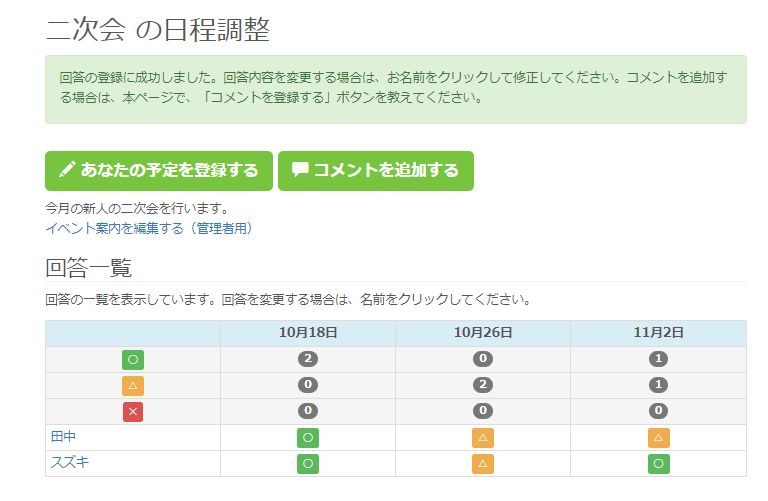This screenshot has height=501, width=768.
Task: Click the circle count badge for 11月2日
Action: [x=658, y=359]
